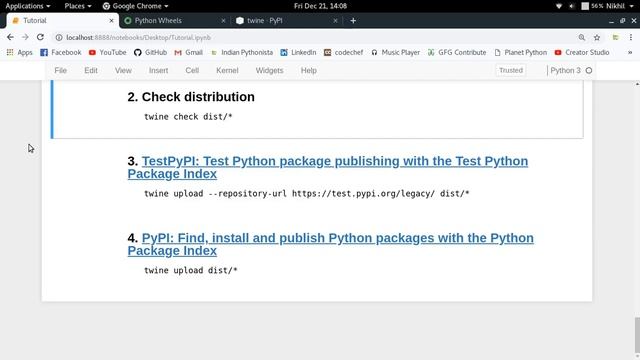Open the Creator Studio bookmark

pos(582,52)
